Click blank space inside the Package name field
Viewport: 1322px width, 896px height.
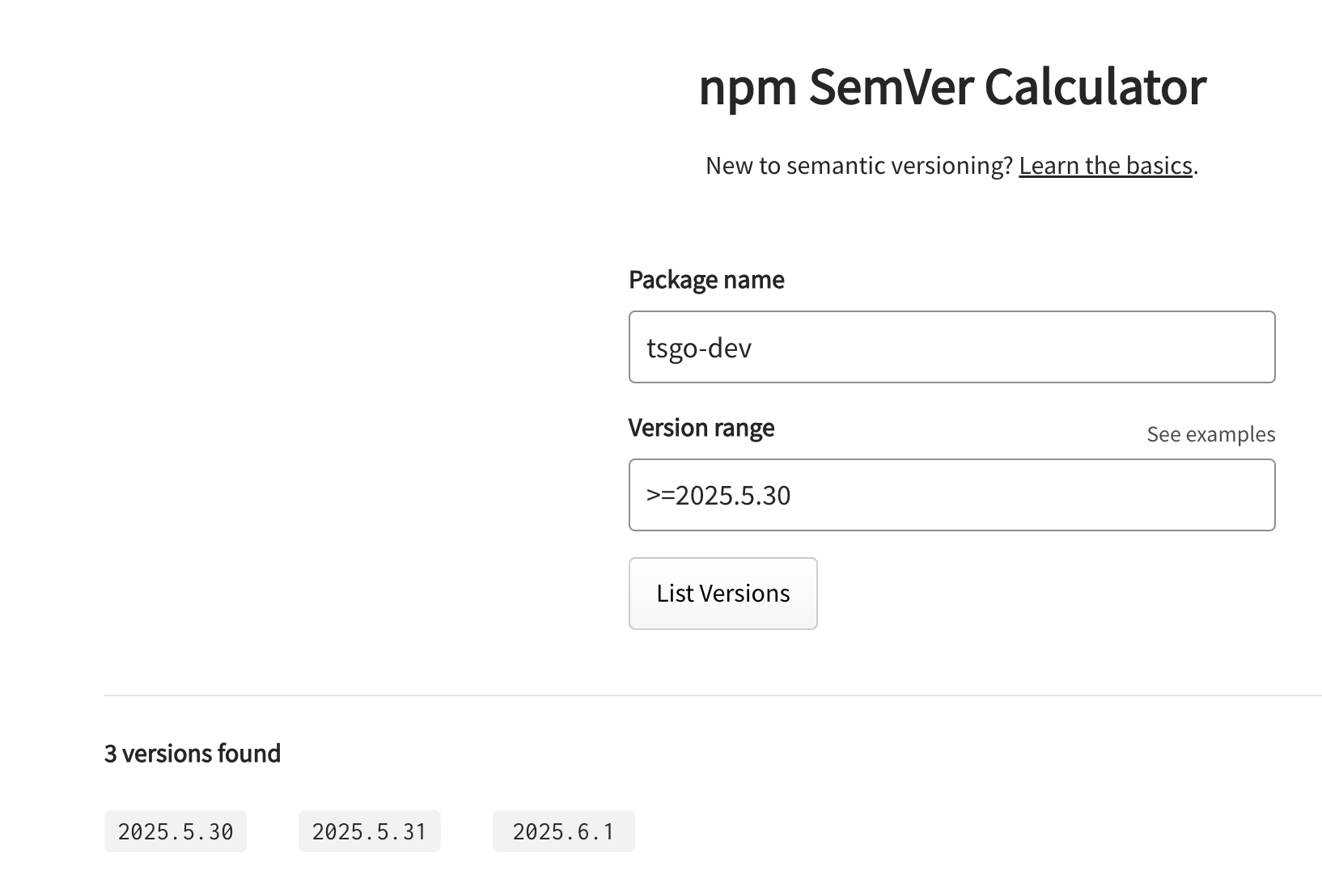pyautogui.click(x=1011, y=348)
